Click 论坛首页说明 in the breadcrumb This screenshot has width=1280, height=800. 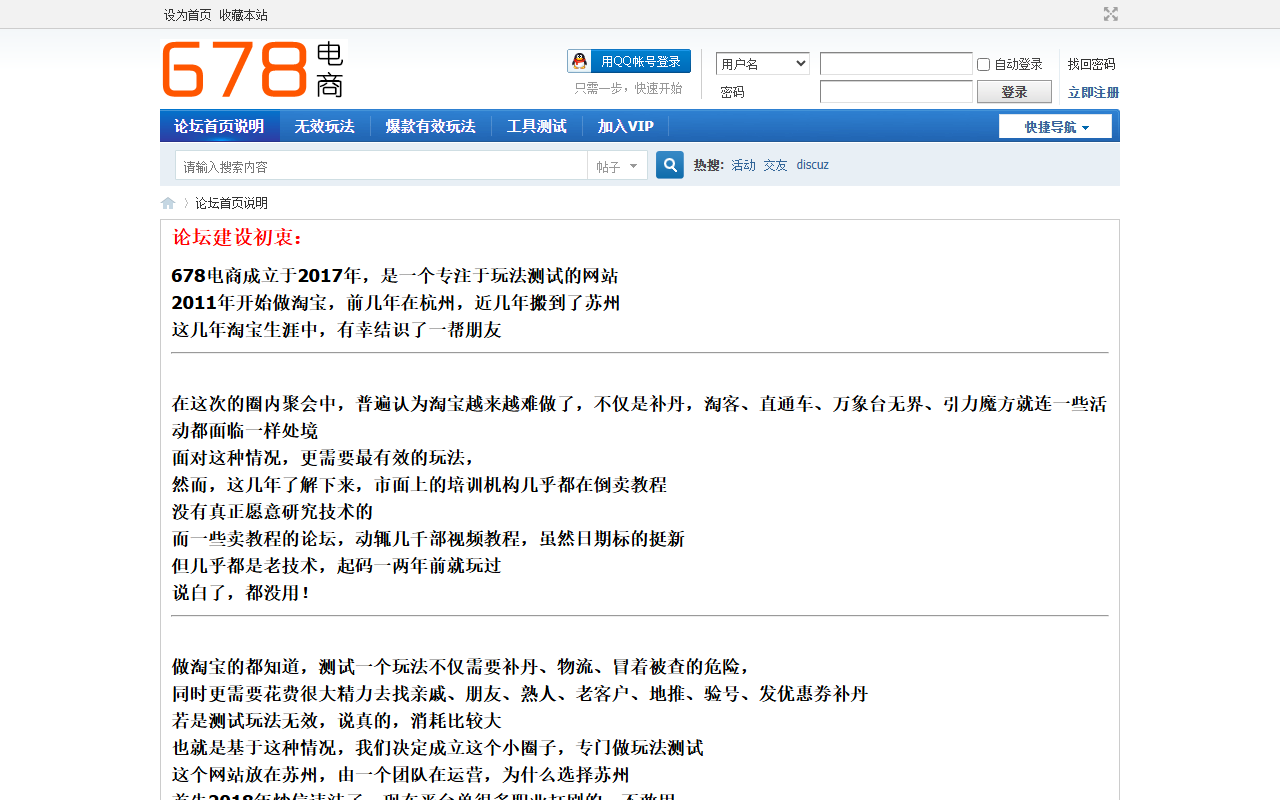coord(231,203)
